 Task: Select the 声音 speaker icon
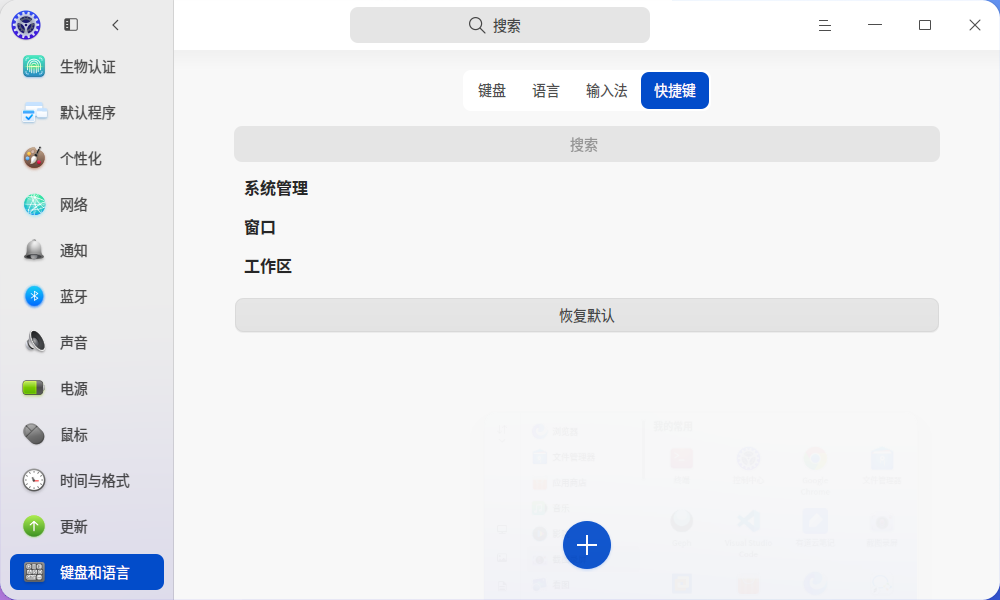point(34,342)
